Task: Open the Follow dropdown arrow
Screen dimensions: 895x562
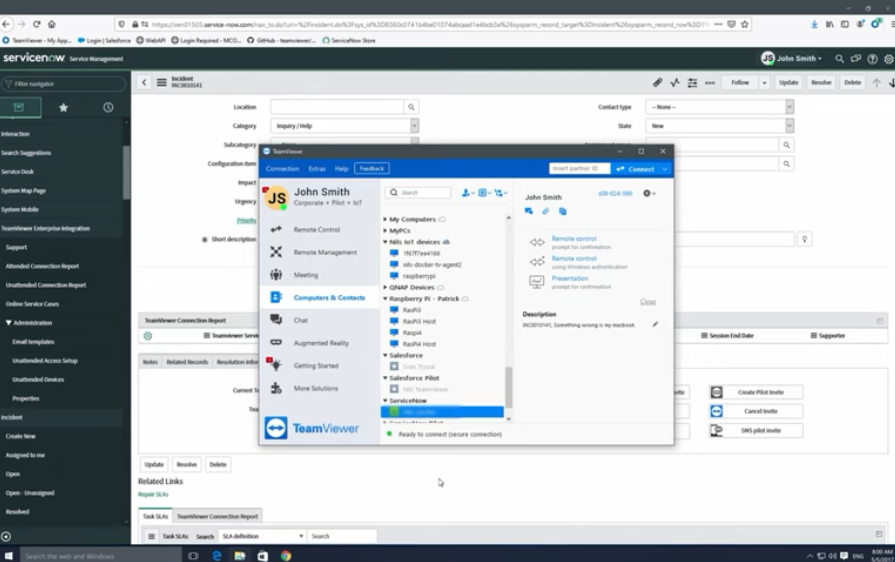Action: 764,83
